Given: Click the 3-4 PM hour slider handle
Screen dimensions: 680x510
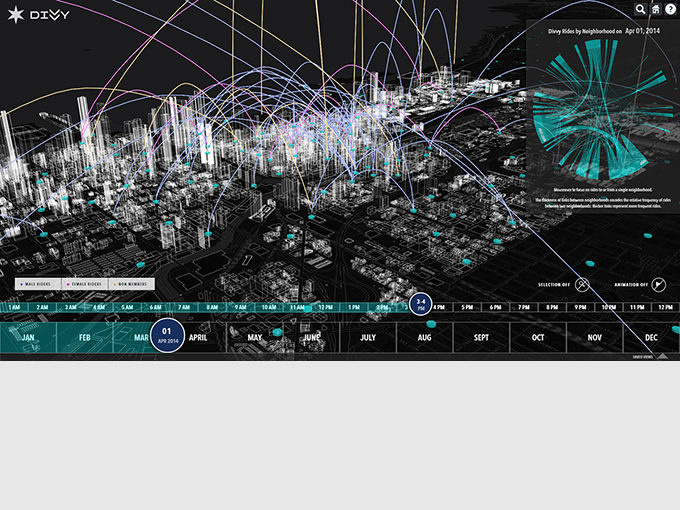Looking at the screenshot, I should pos(421,304).
